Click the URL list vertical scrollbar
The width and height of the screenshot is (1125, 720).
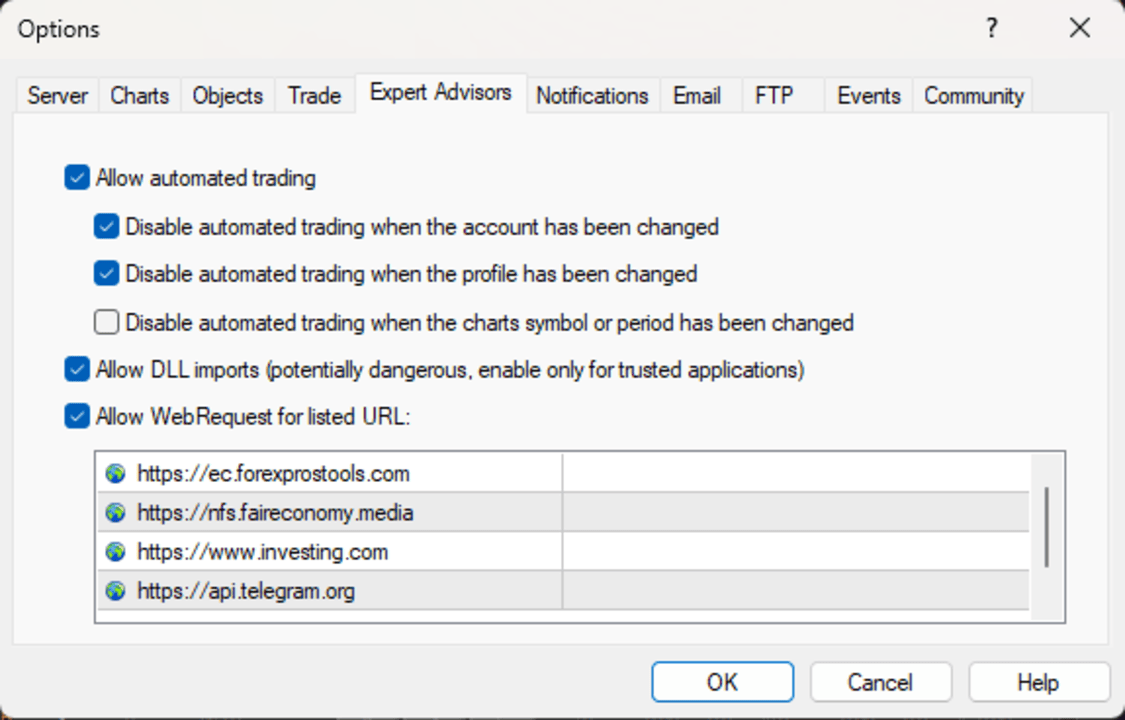click(1046, 528)
